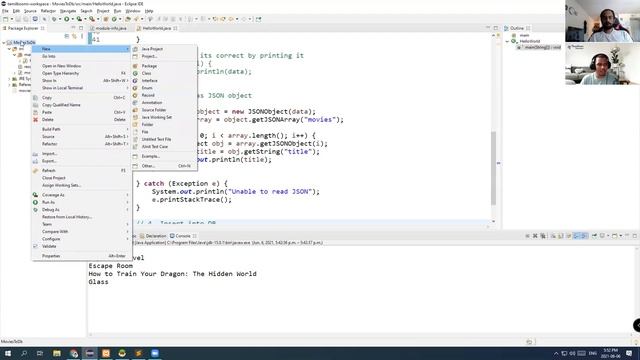The height and width of the screenshot is (360, 640).
Task: Open the Run button dropdown arrow
Action: pyautogui.click(x=72, y=19)
